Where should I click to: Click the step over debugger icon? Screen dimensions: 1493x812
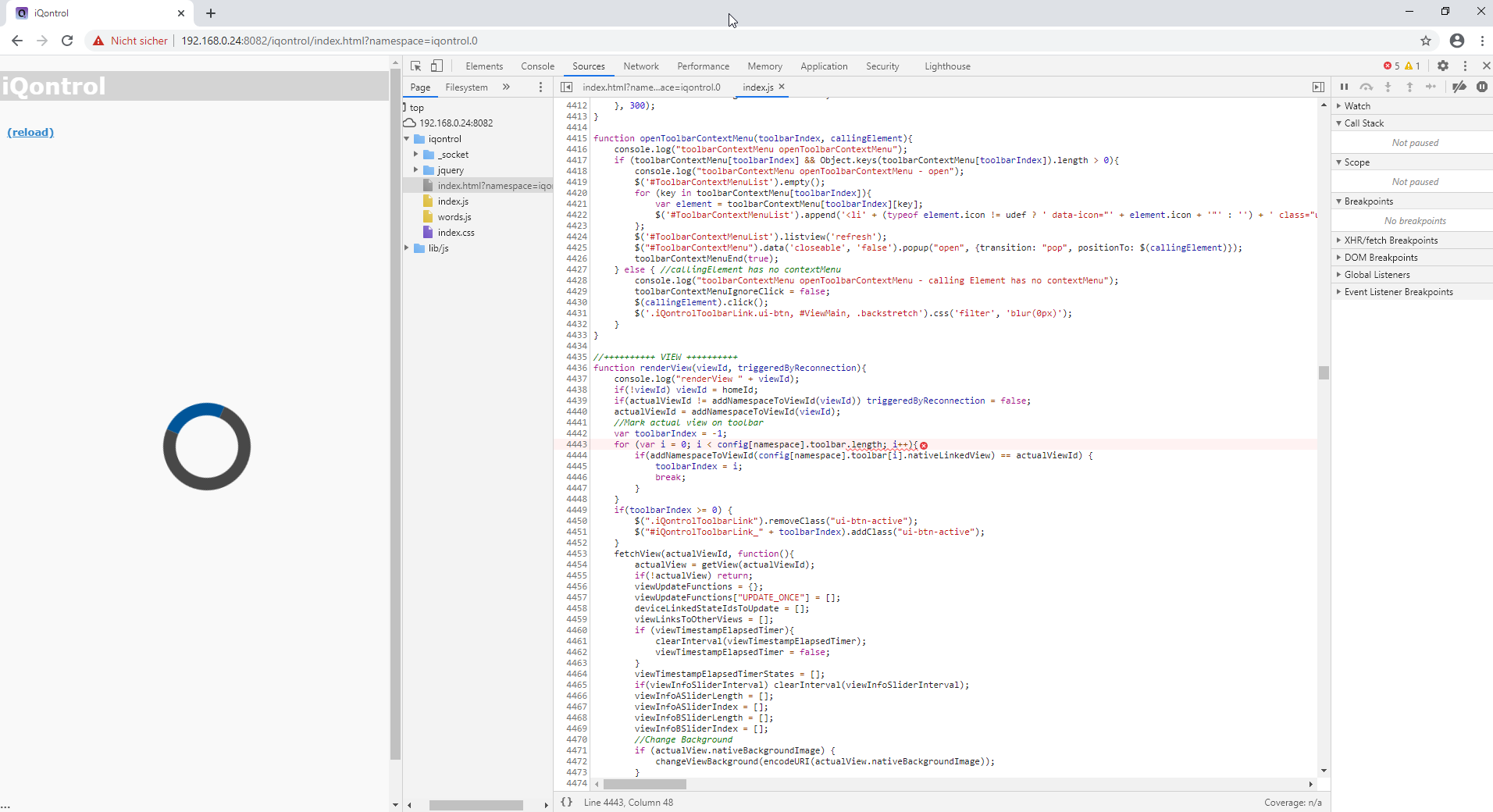point(1366,87)
